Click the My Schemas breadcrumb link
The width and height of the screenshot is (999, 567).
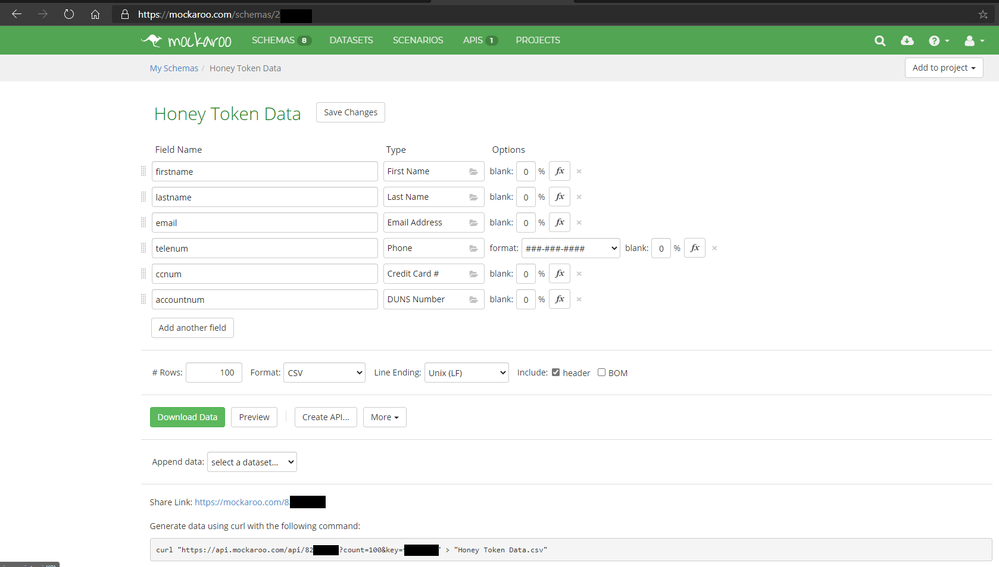pos(174,68)
